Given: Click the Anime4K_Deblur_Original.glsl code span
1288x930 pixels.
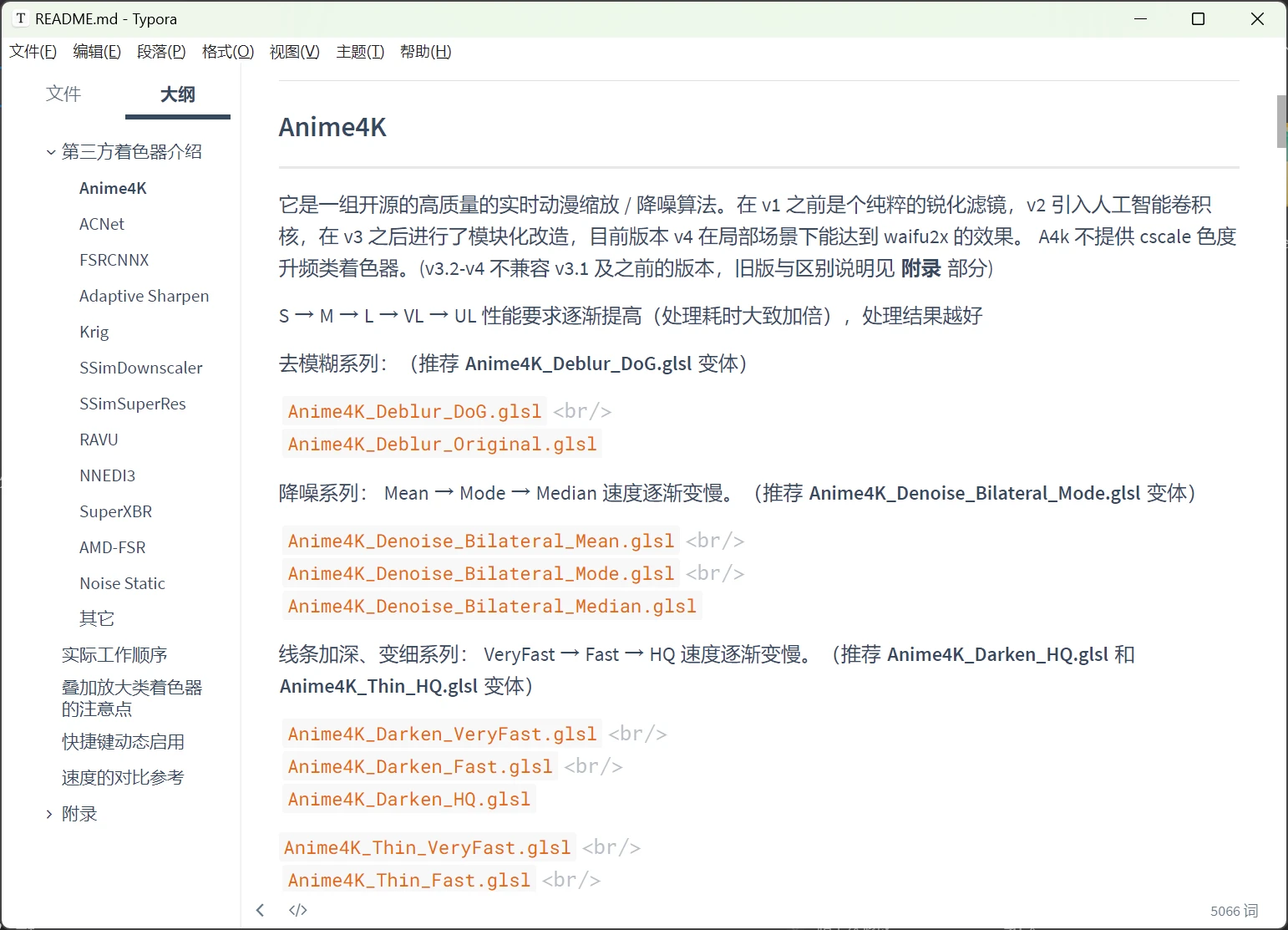Looking at the screenshot, I should (x=442, y=444).
